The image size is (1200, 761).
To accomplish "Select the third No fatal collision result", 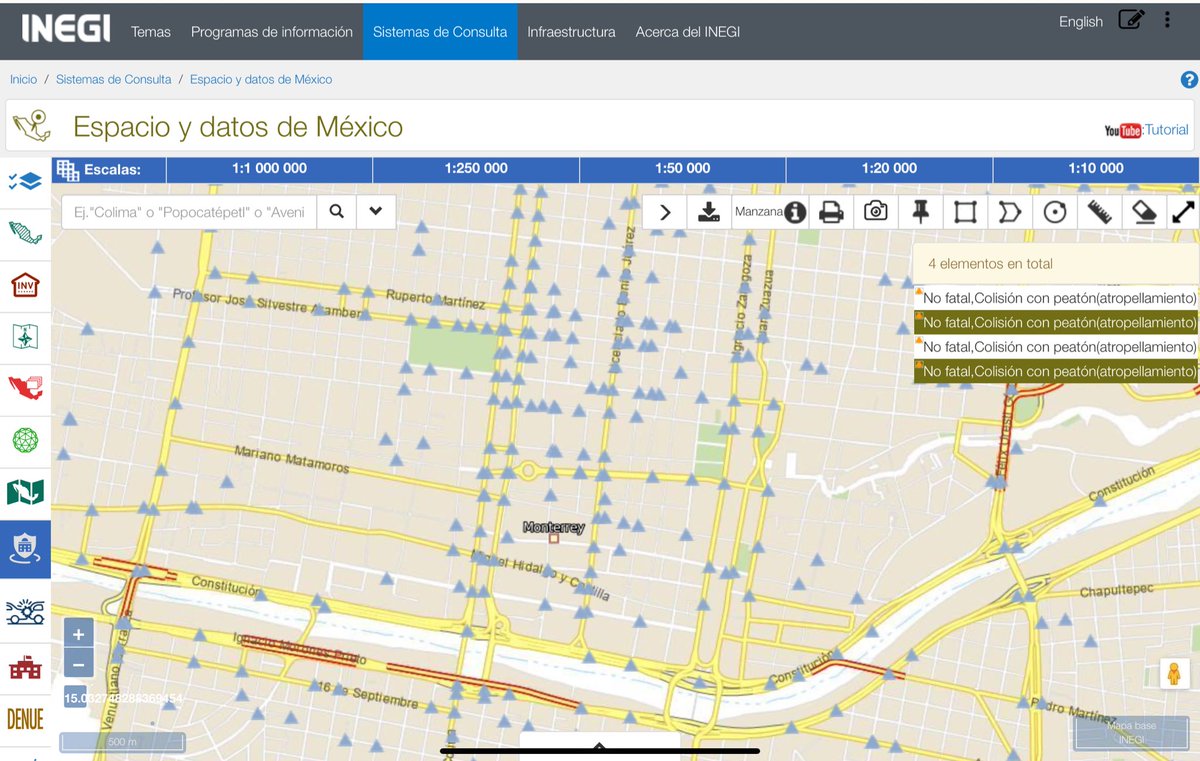I will (1056, 346).
